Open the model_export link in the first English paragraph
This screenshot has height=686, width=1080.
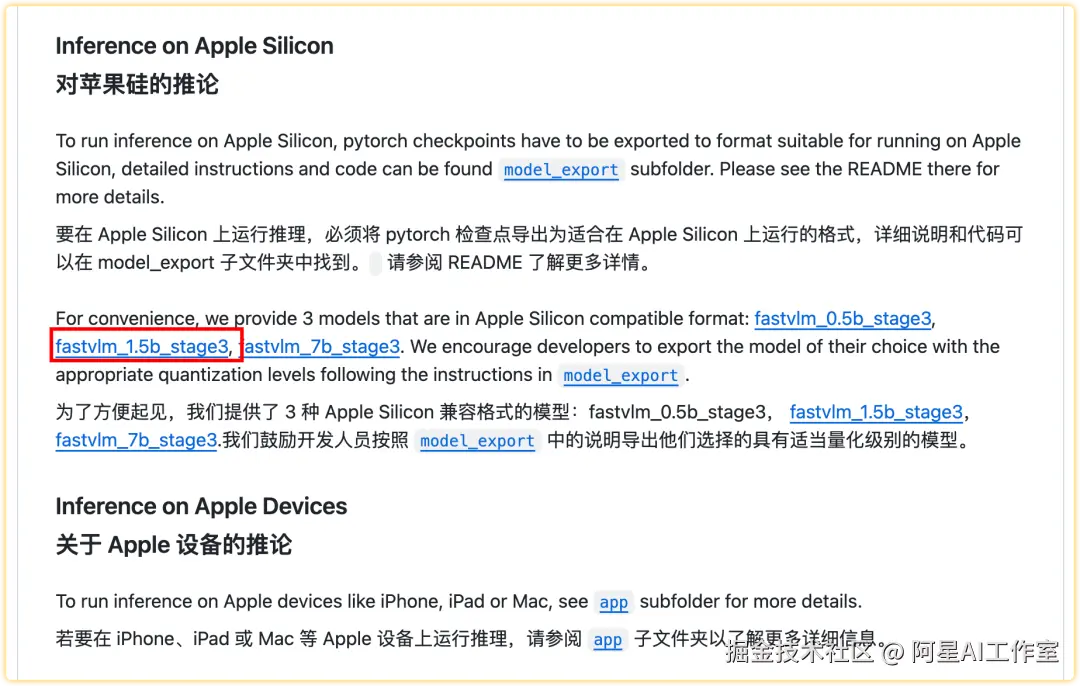[561, 169]
